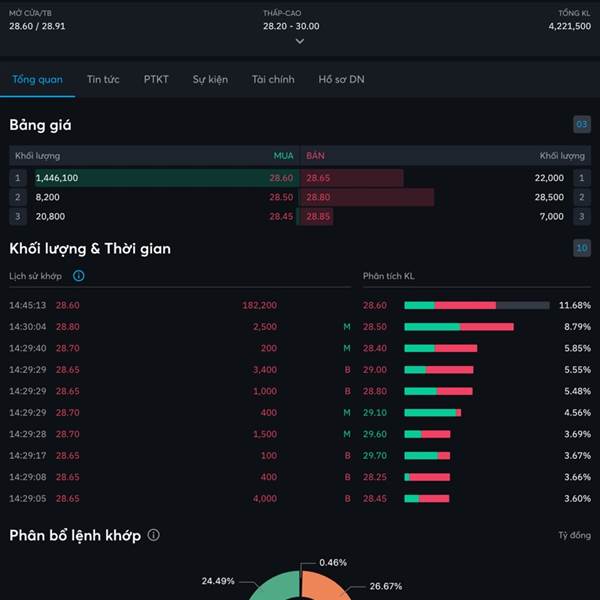Click the buy volume 8,200
This screenshot has width=600, height=600.
[47, 197]
